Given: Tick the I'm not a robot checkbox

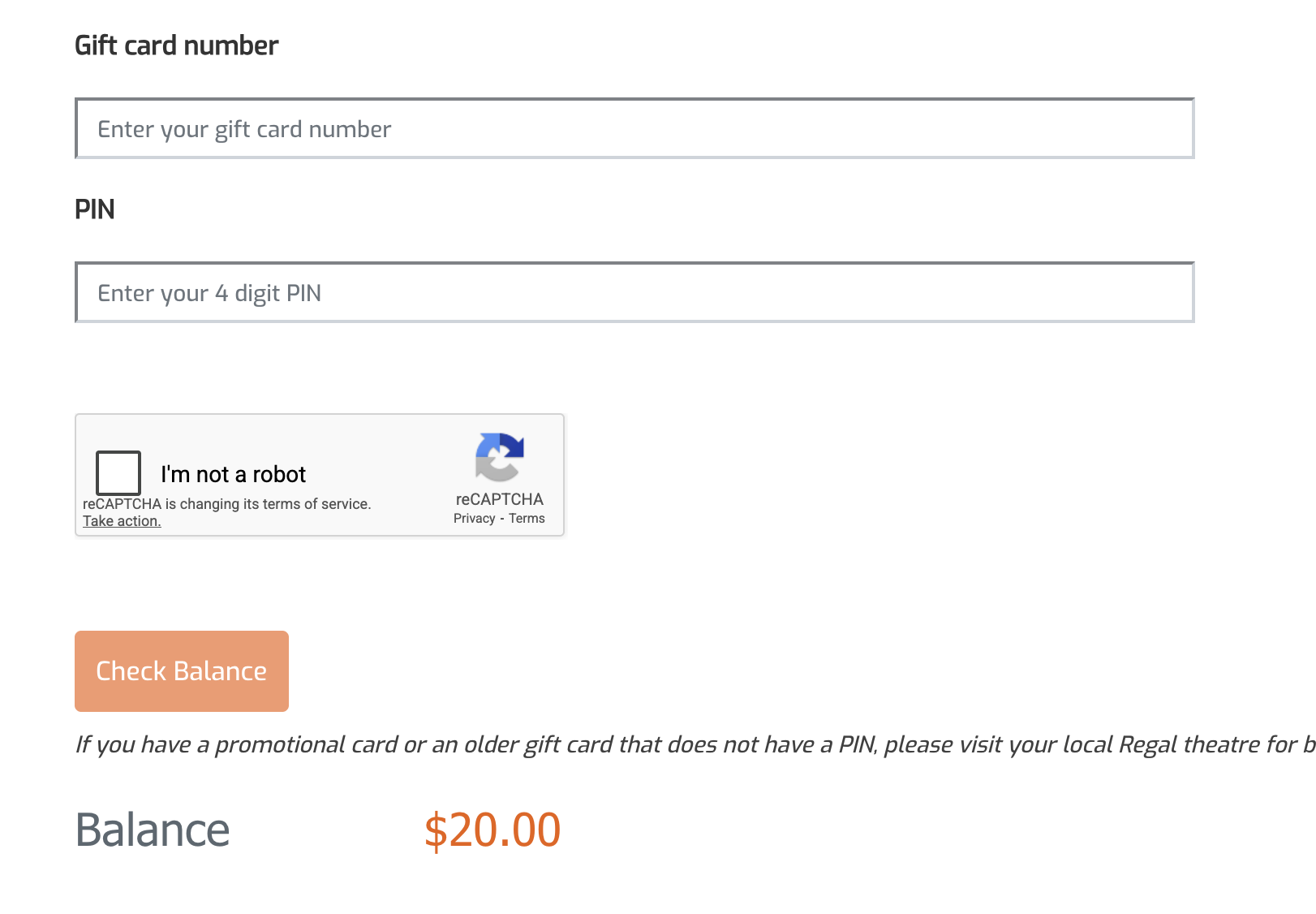Looking at the screenshot, I should tap(118, 472).
